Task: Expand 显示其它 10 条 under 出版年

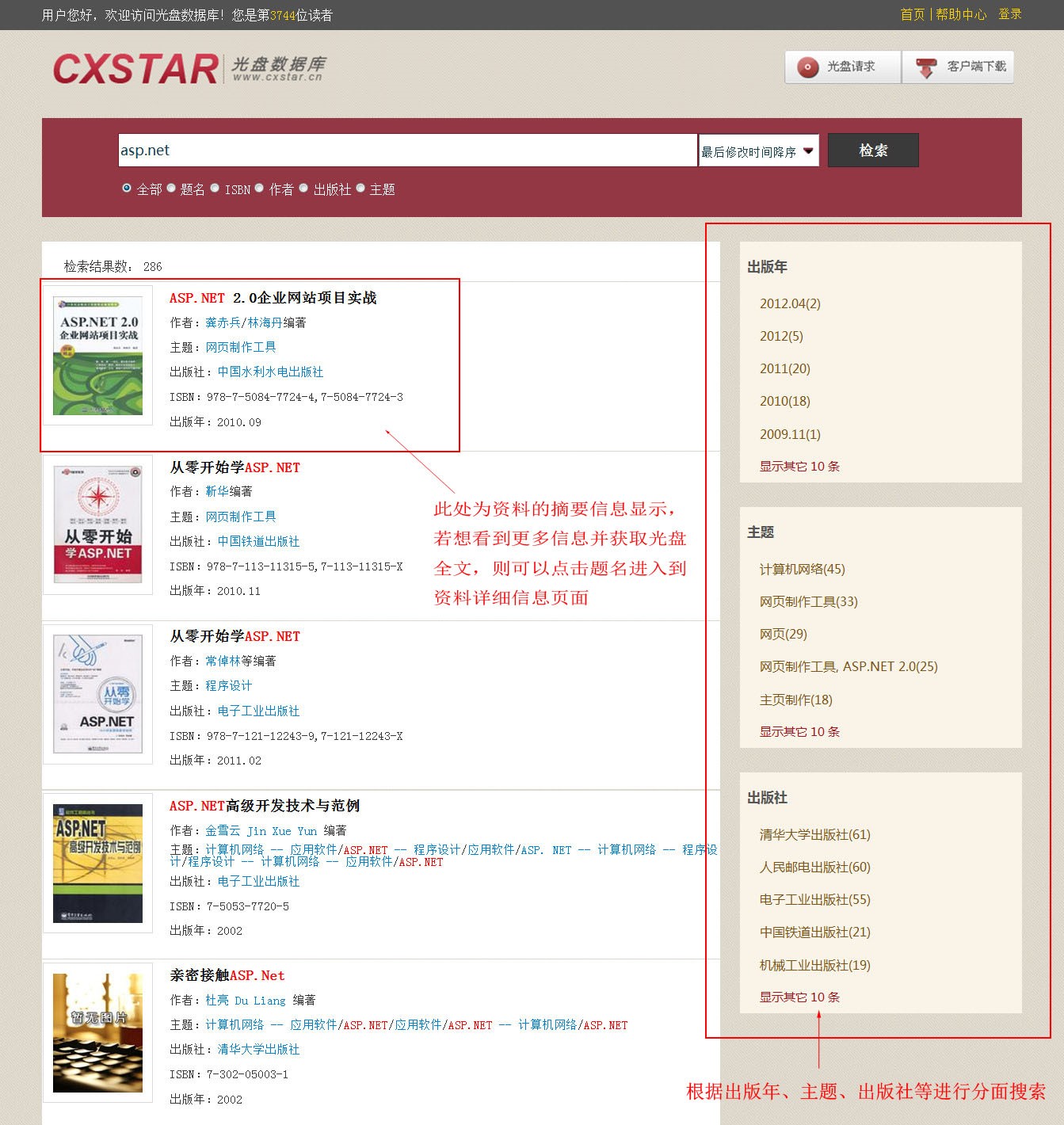Action: pos(799,466)
